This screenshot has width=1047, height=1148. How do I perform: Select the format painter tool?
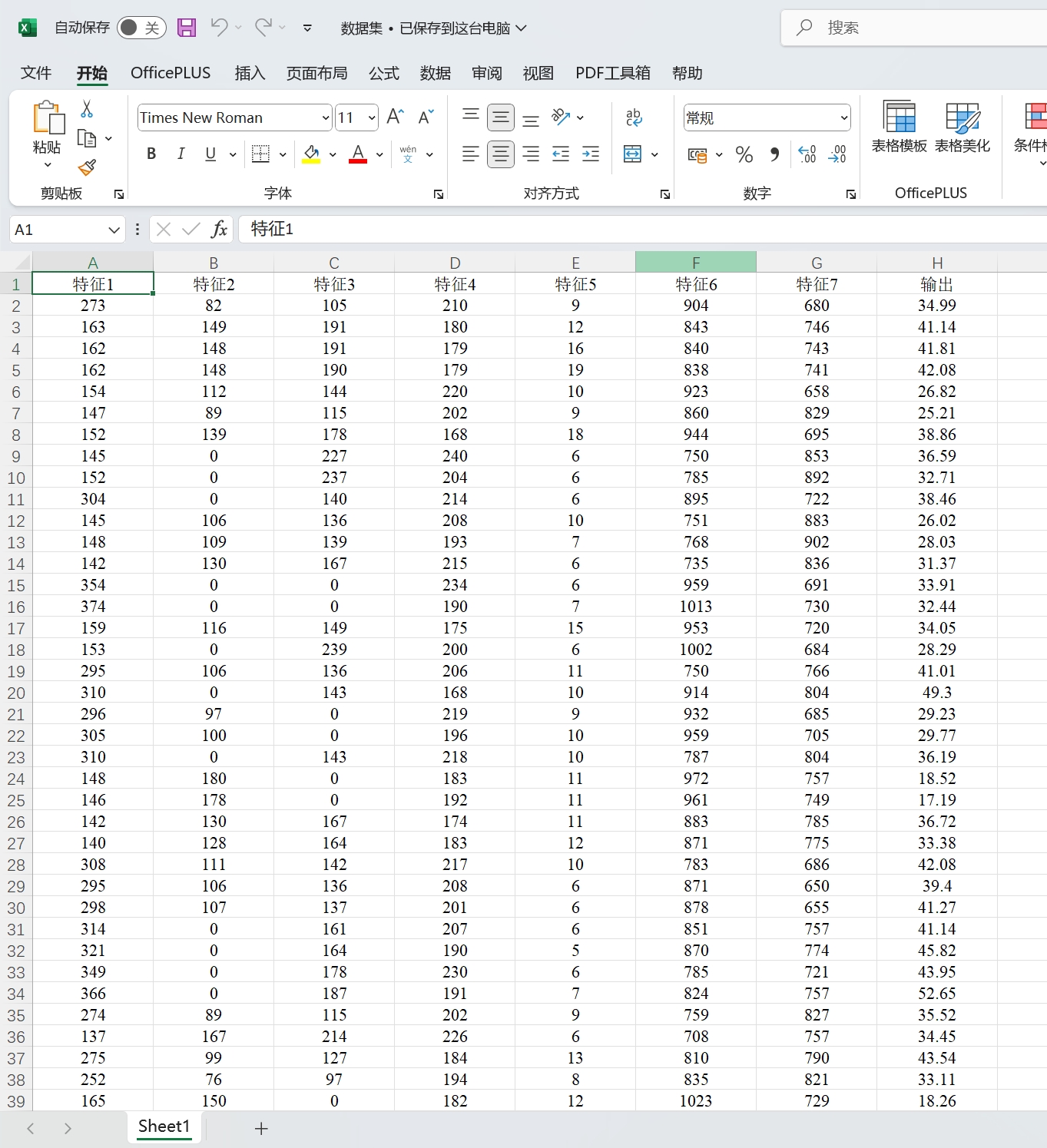[86, 167]
